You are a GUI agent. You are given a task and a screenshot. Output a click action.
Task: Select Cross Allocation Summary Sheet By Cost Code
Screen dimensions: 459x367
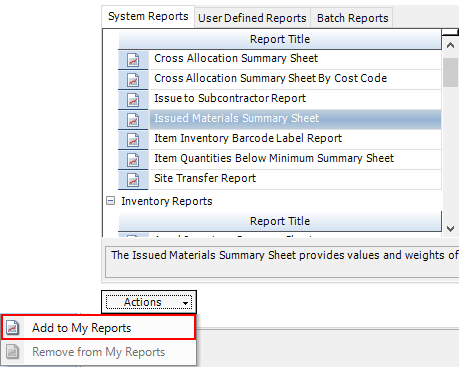point(295,80)
